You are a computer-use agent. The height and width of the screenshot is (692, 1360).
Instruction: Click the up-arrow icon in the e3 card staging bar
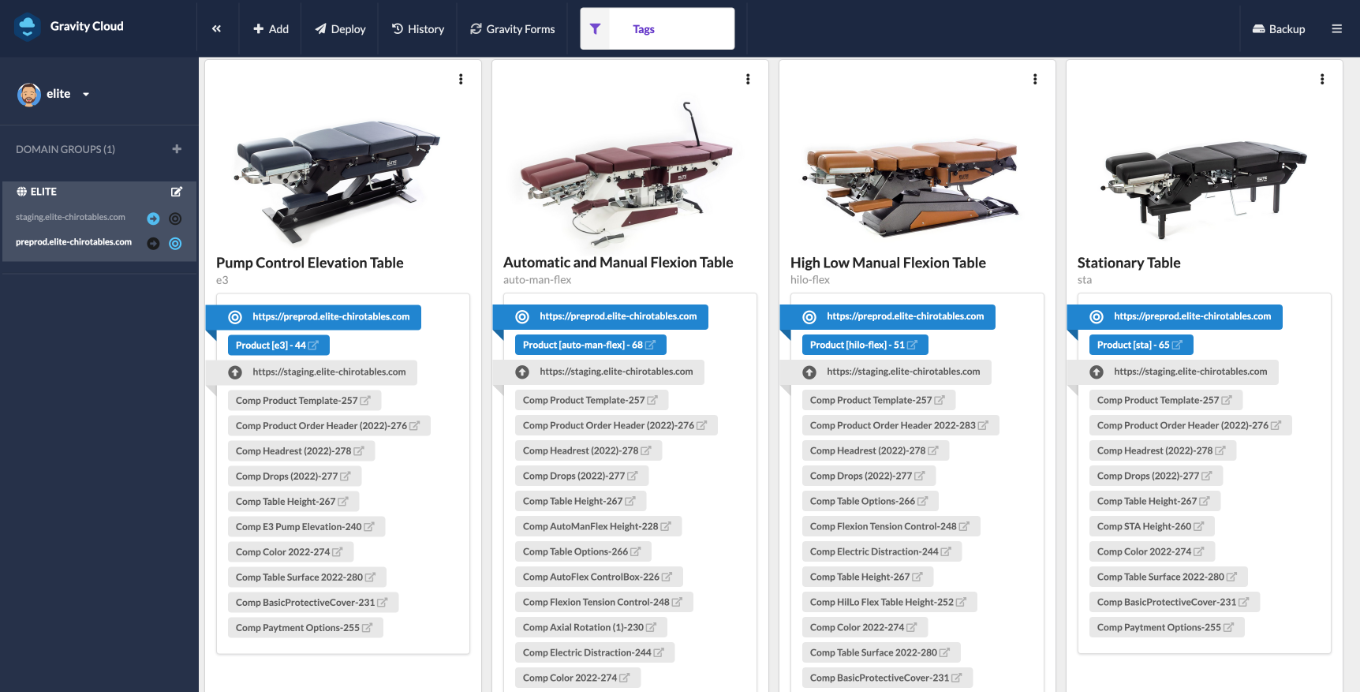[x=235, y=372]
